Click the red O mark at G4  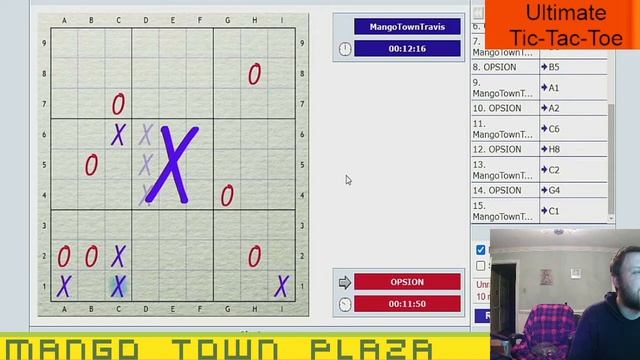(x=227, y=195)
